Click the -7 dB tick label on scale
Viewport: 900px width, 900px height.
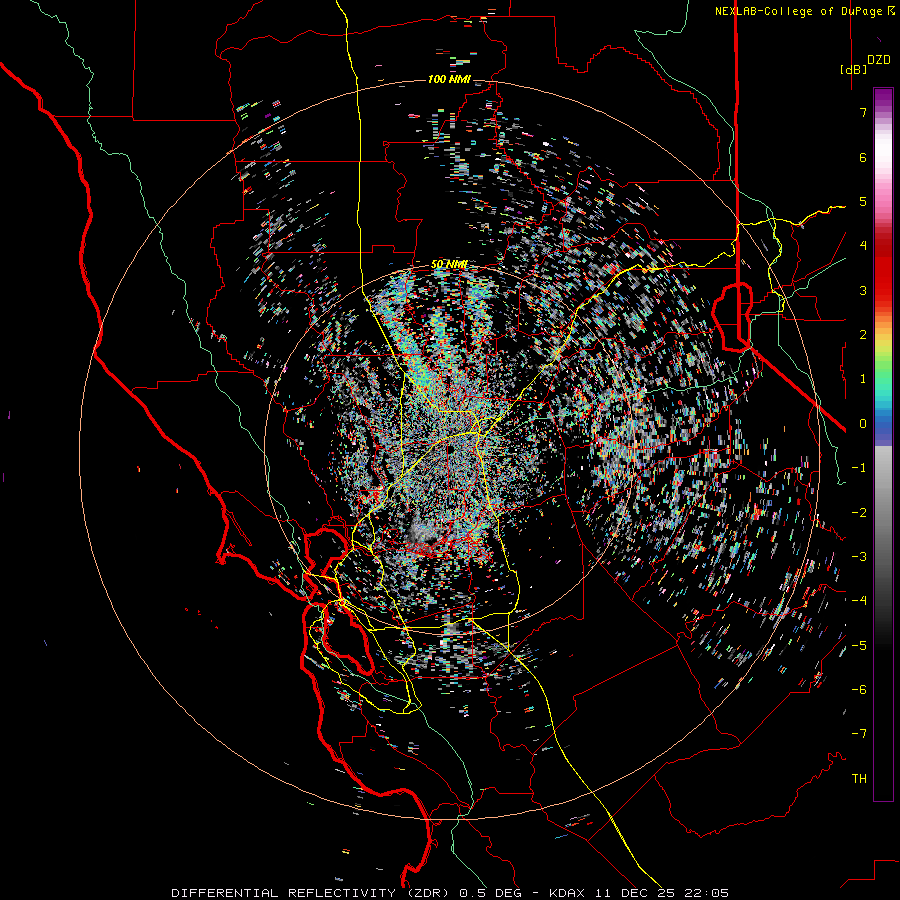pyautogui.click(x=859, y=734)
